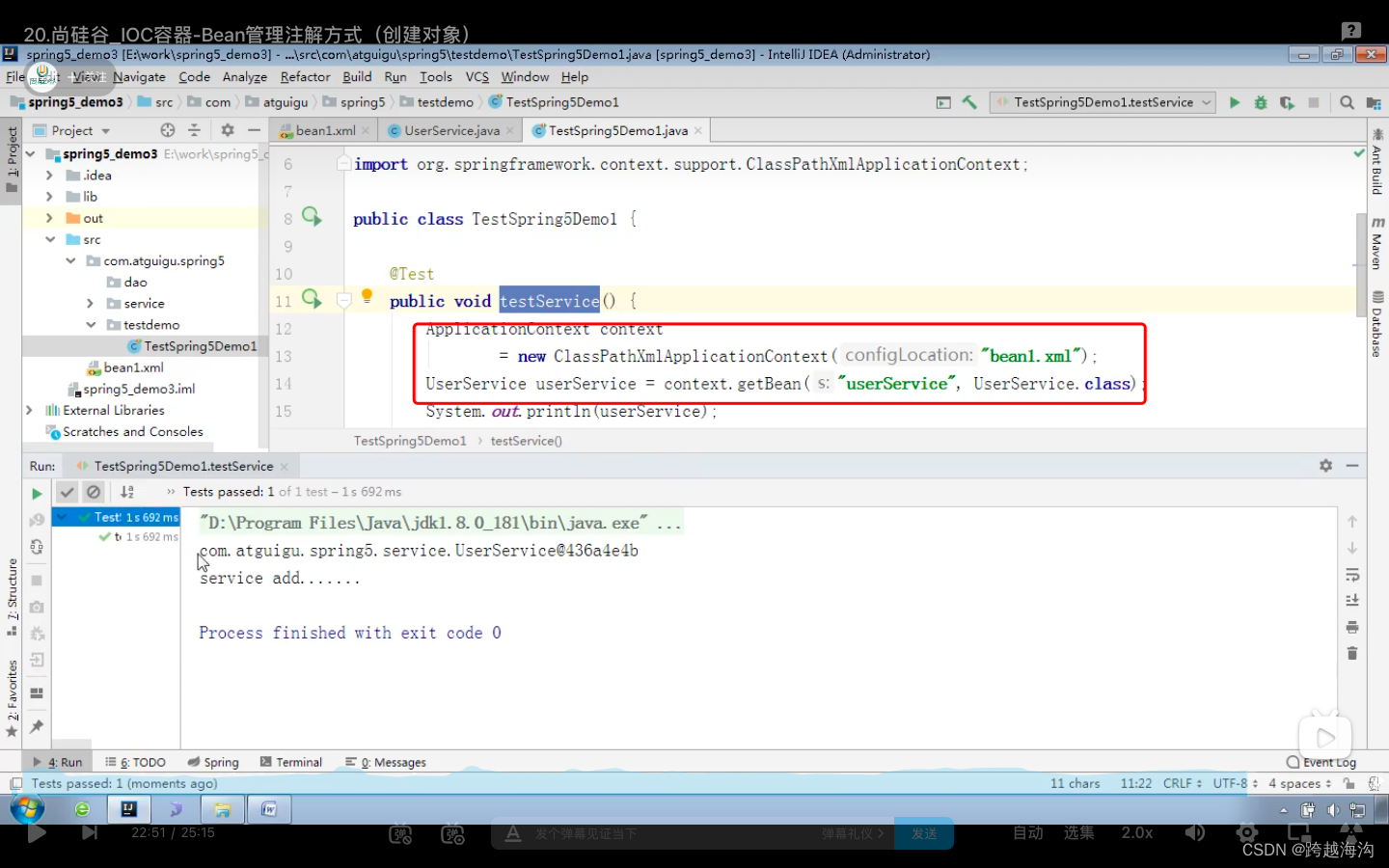This screenshot has width=1389, height=868.
Task: Open Project panel settings gear
Action: coord(228,130)
